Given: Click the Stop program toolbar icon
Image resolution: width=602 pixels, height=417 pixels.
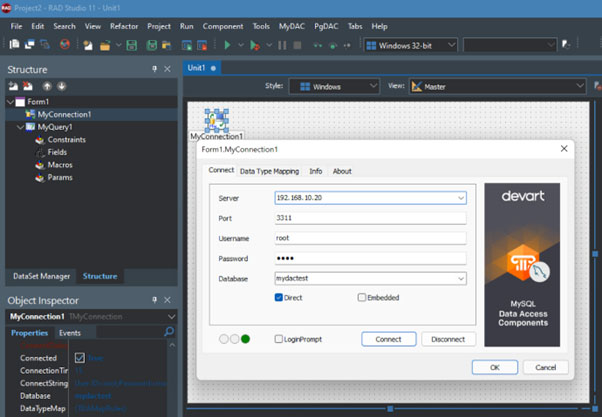Looking at the screenshot, I should (x=297, y=45).
